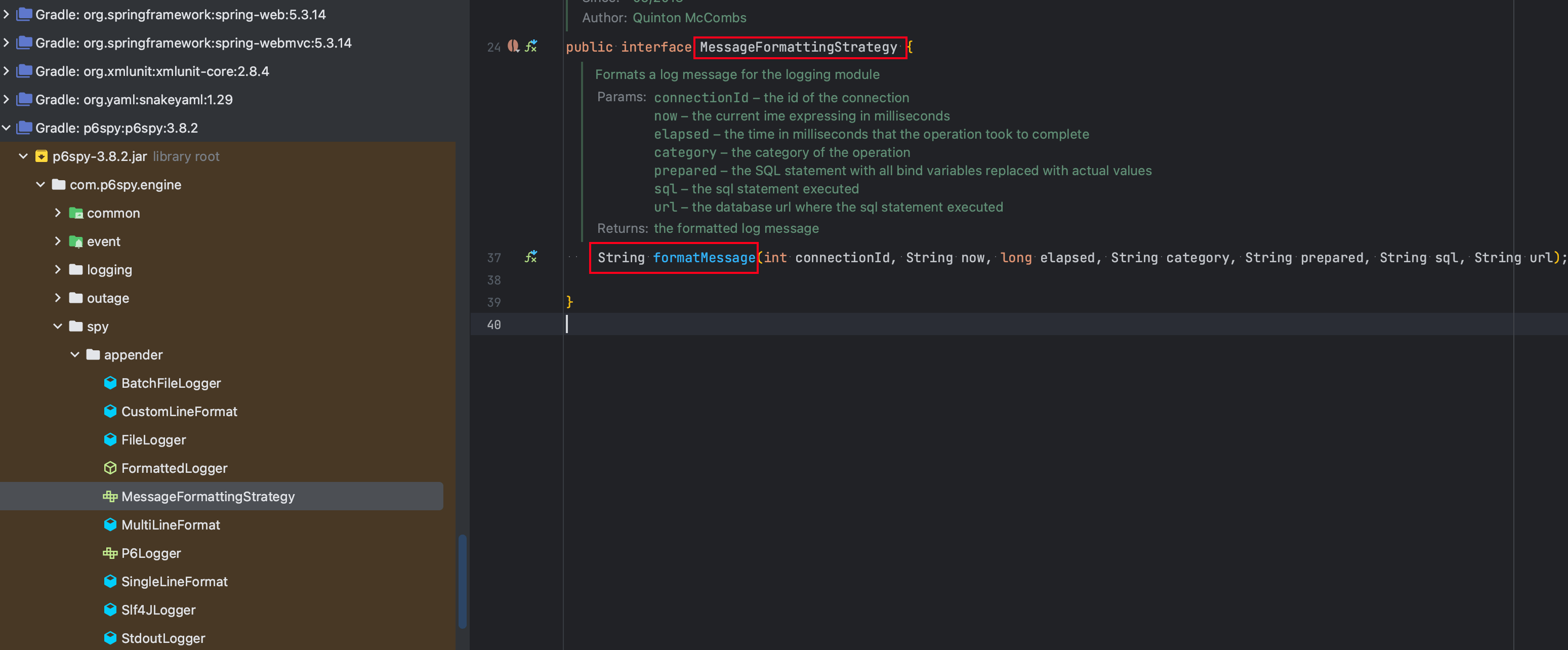1568x650 pixels.
Task: Click the FormattedLogger abstract class icon
Action: click(110, 468)
